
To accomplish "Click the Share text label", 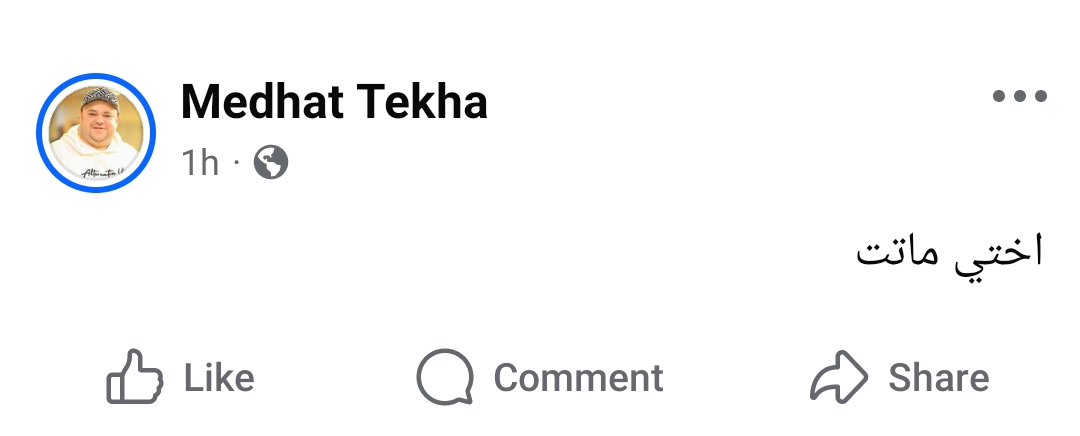I will point(939,377).
